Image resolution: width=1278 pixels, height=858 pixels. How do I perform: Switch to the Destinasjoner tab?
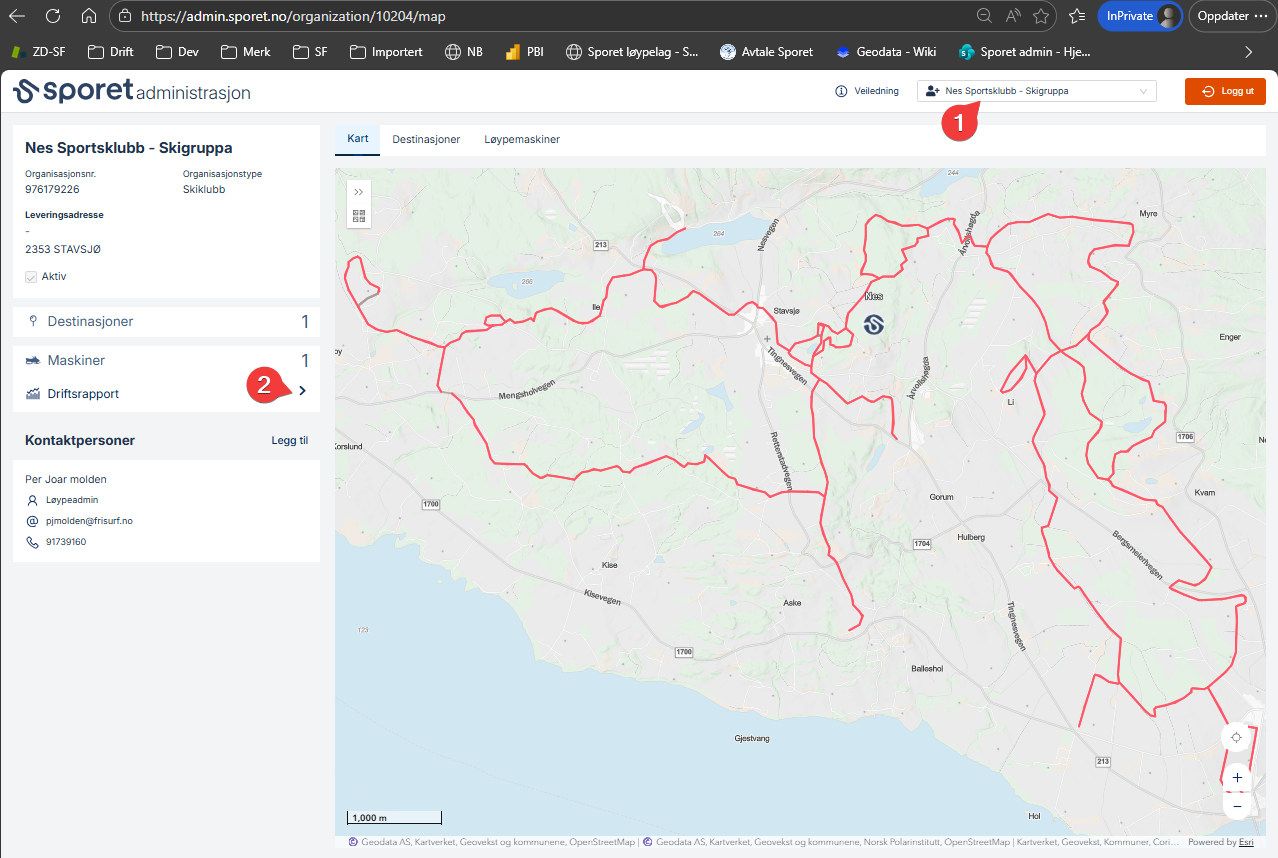pos(426,139)
